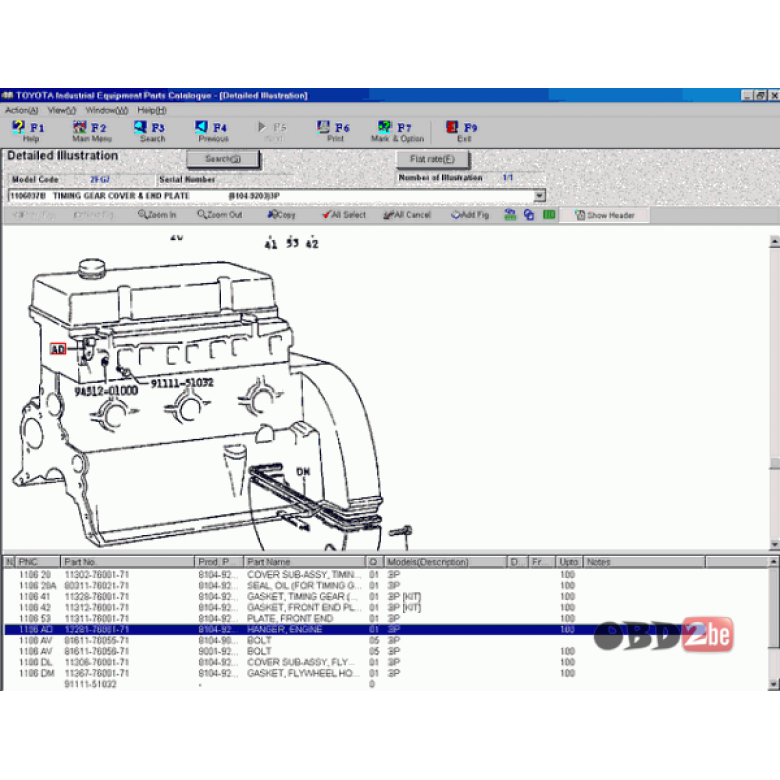Click the illustration vertical scrollbar thumb

point(774,464)
